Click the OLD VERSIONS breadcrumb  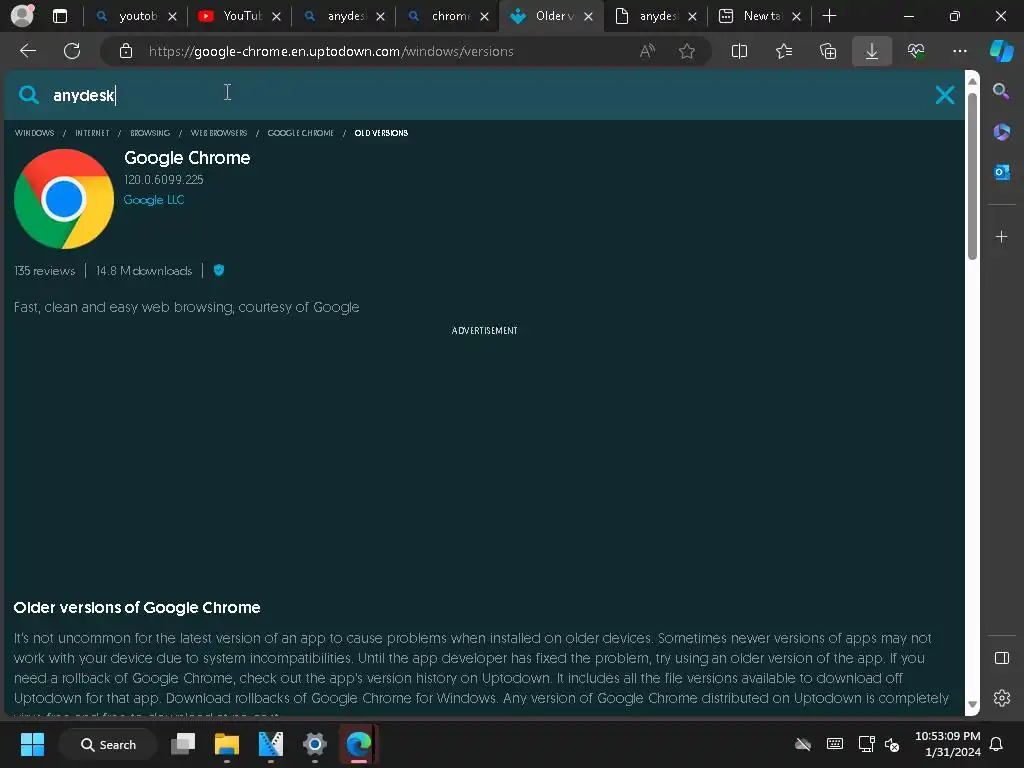[381, 133]
